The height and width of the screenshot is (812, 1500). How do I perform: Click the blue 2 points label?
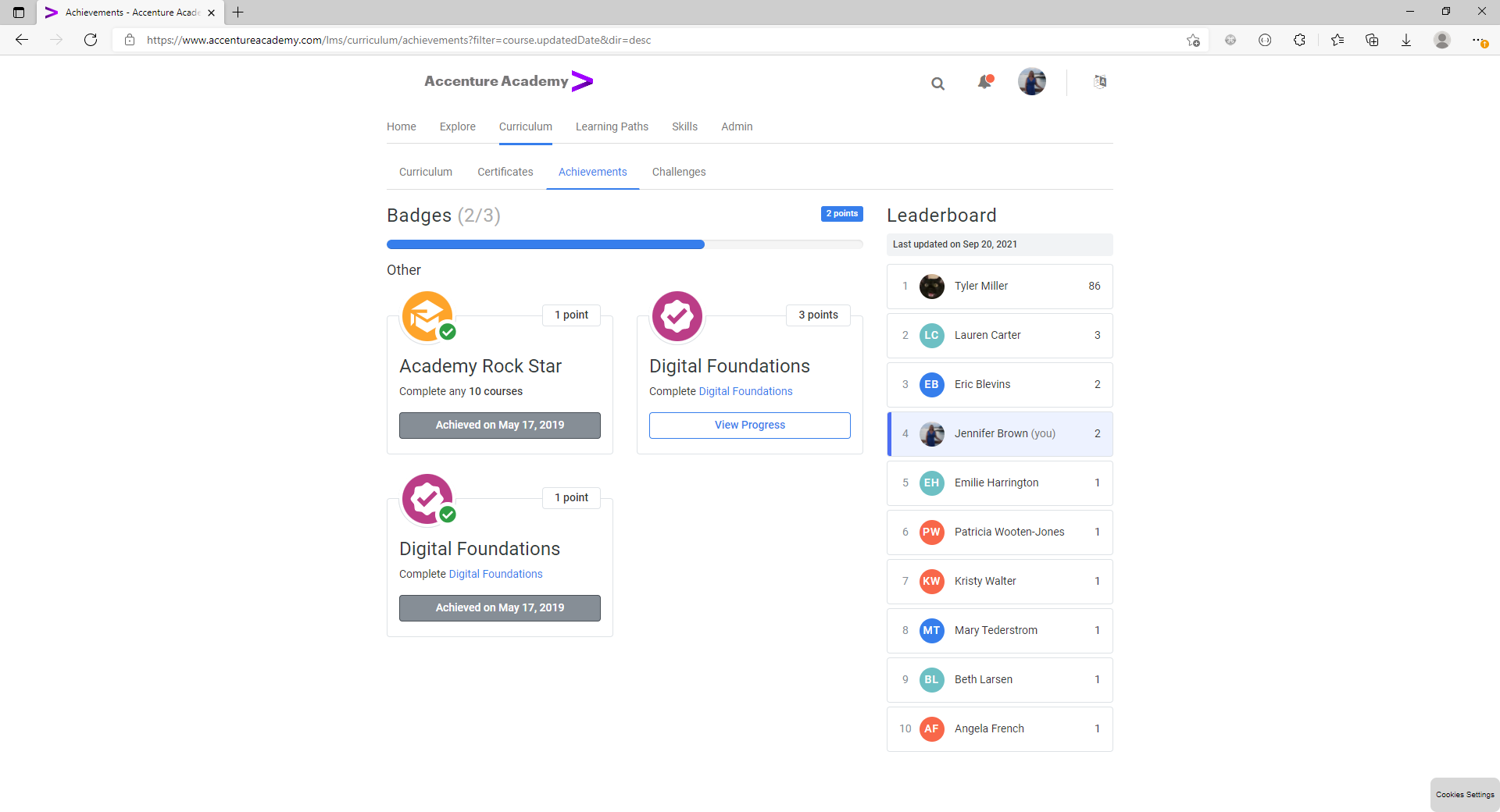tap(842, 214)
